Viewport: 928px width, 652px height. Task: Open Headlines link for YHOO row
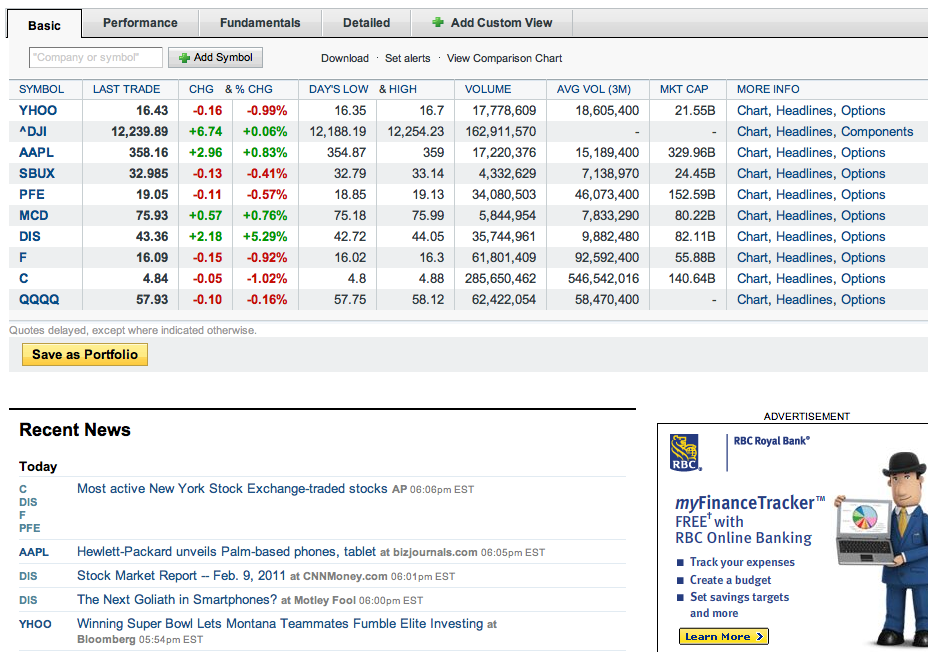pos(804,111)
